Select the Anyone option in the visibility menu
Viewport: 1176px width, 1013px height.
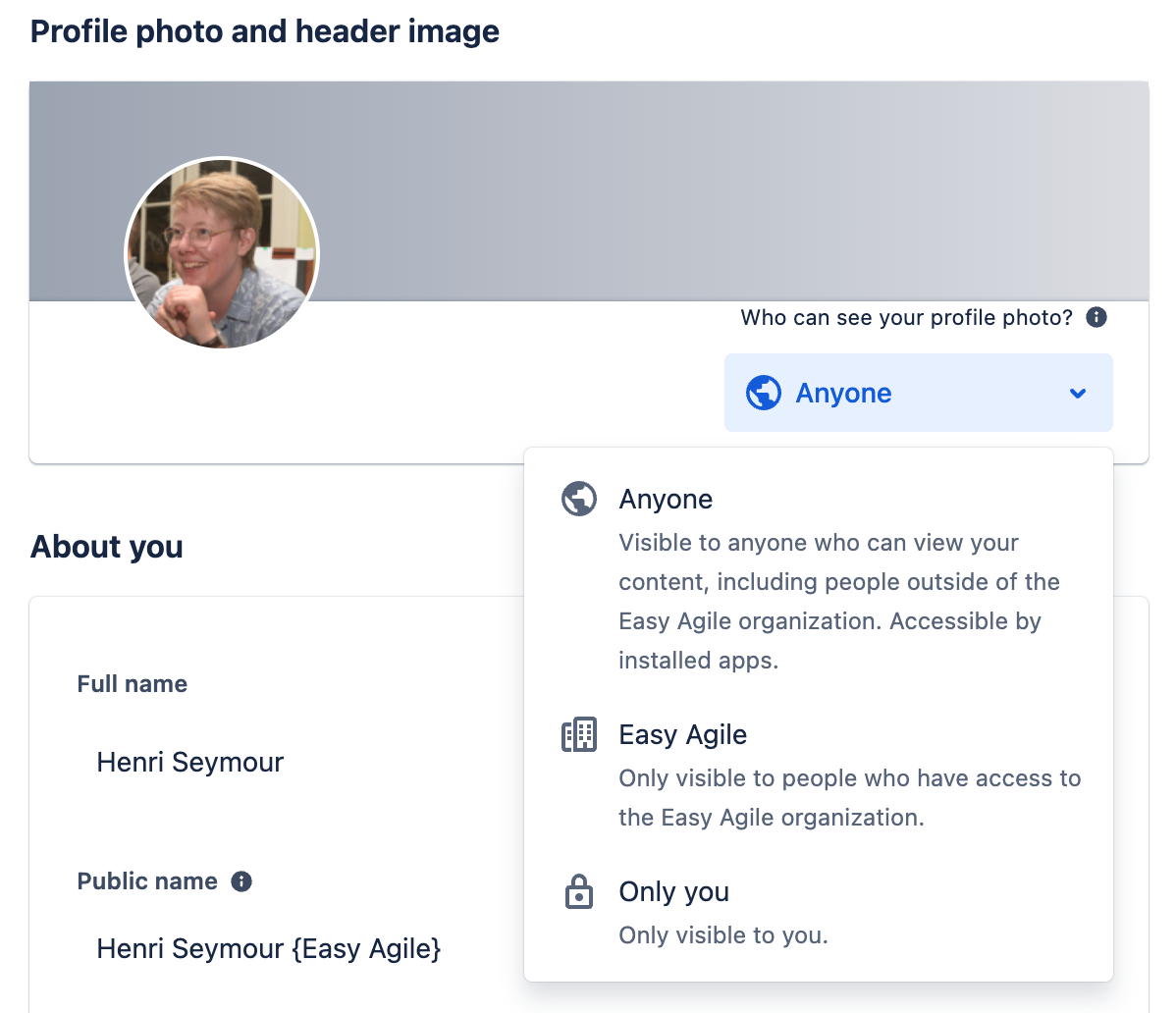[x=666, y=499]
